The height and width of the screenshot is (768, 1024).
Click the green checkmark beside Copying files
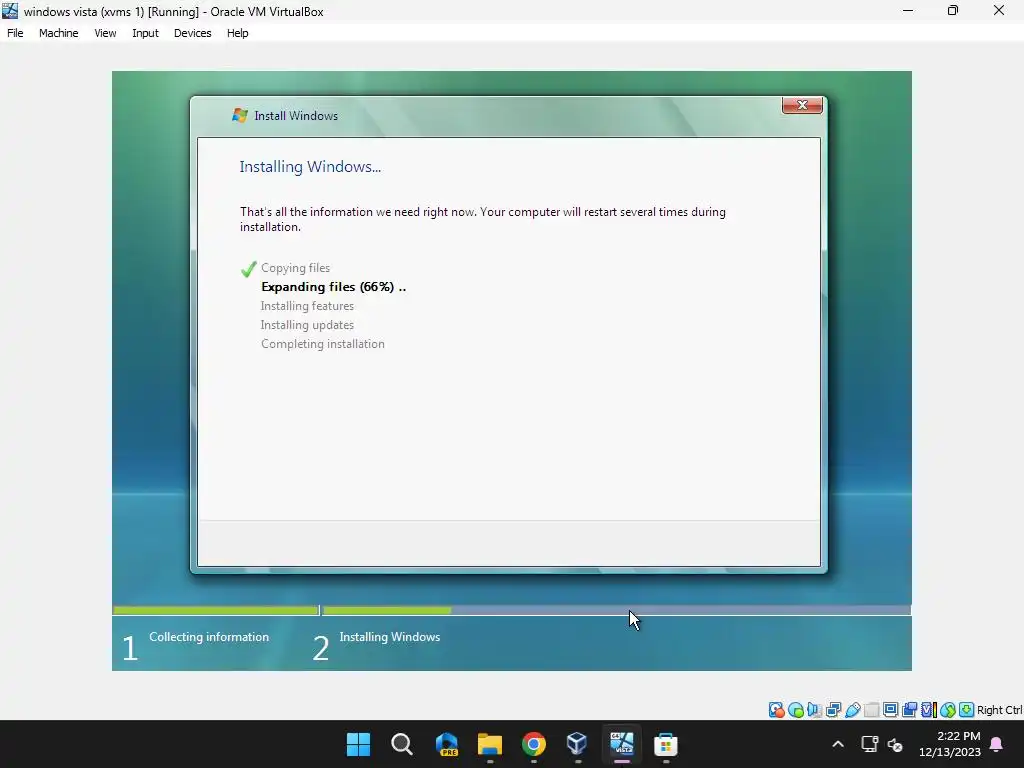tap(248, 268)
